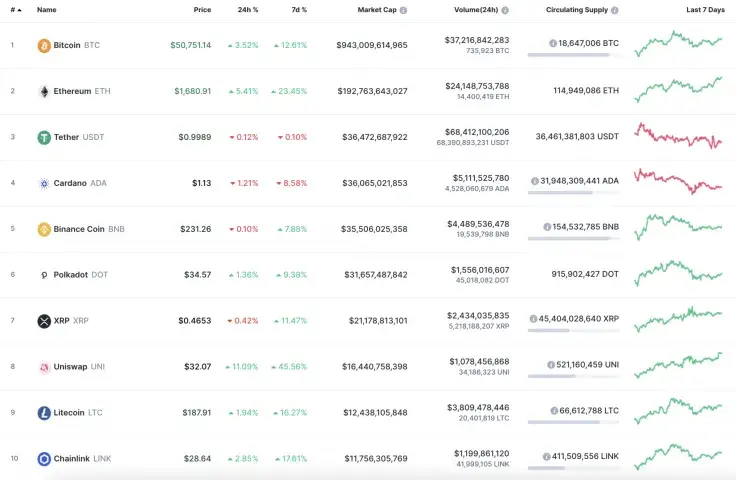Viewport: 736px width, 480px height.
Task: Click the Litecoin logo icon
Action: tap(44, 413)
